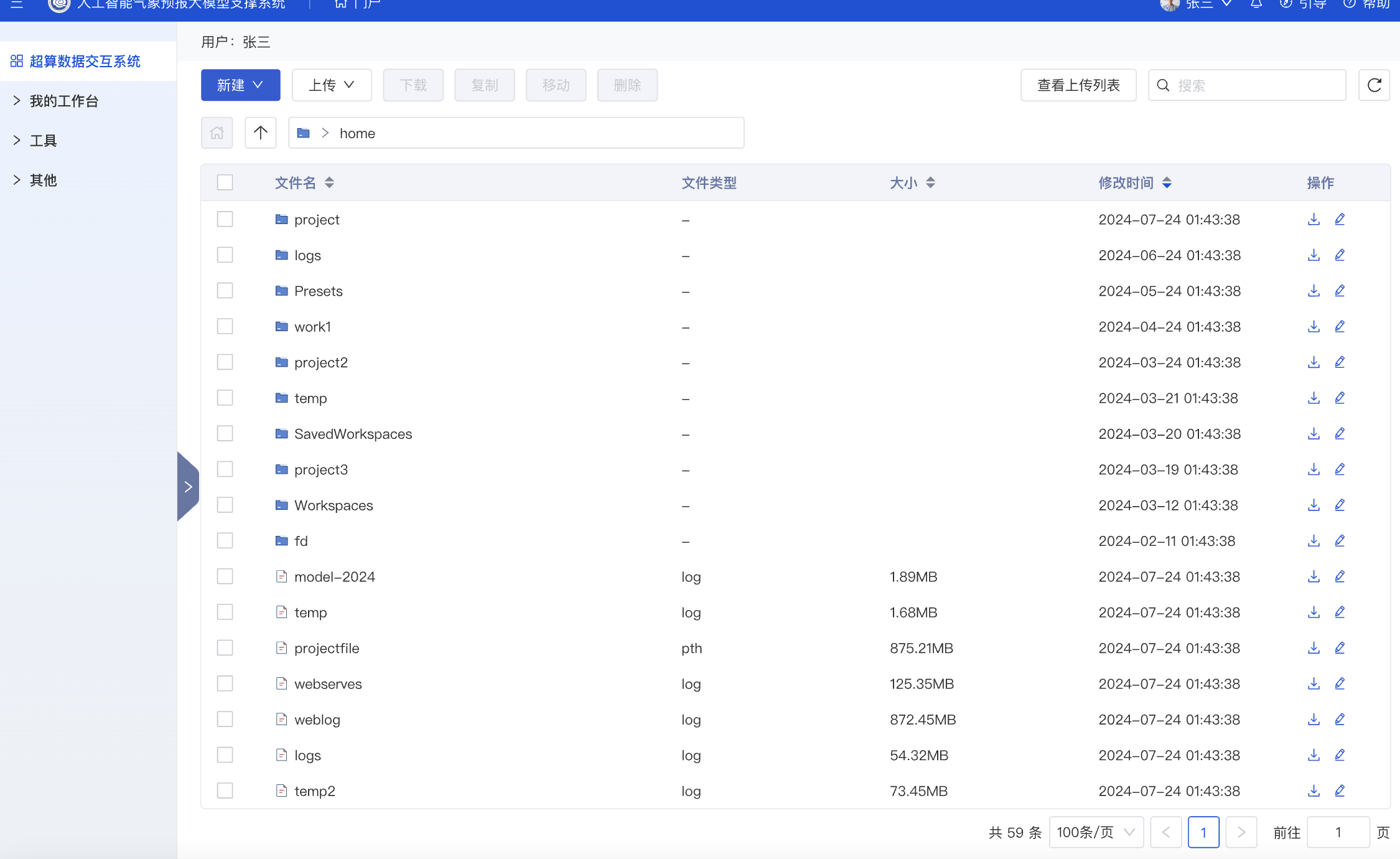Click the 查看上传列表 button

click(x=1078, y=85)
